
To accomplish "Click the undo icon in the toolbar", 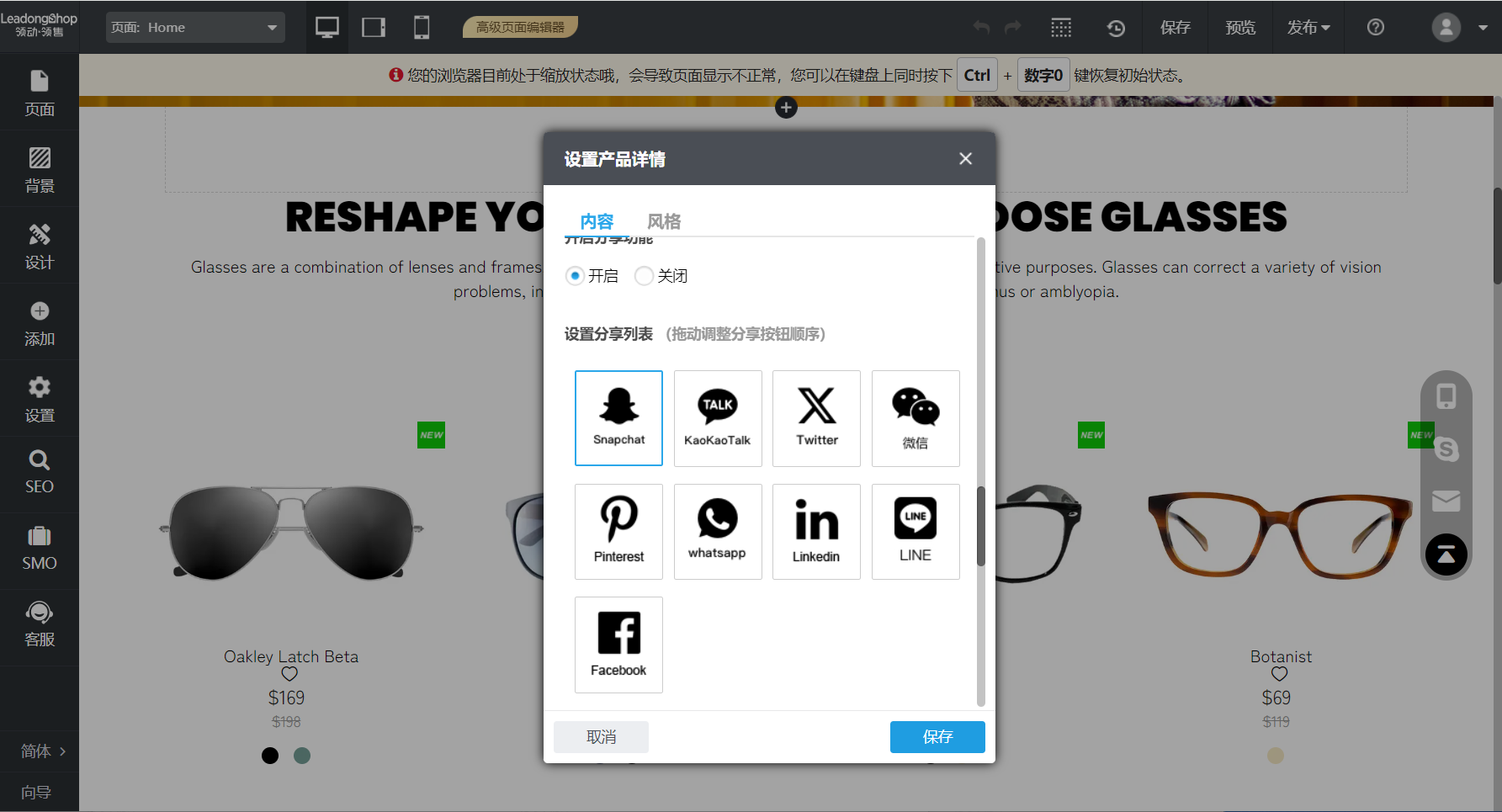I will 980,27.
